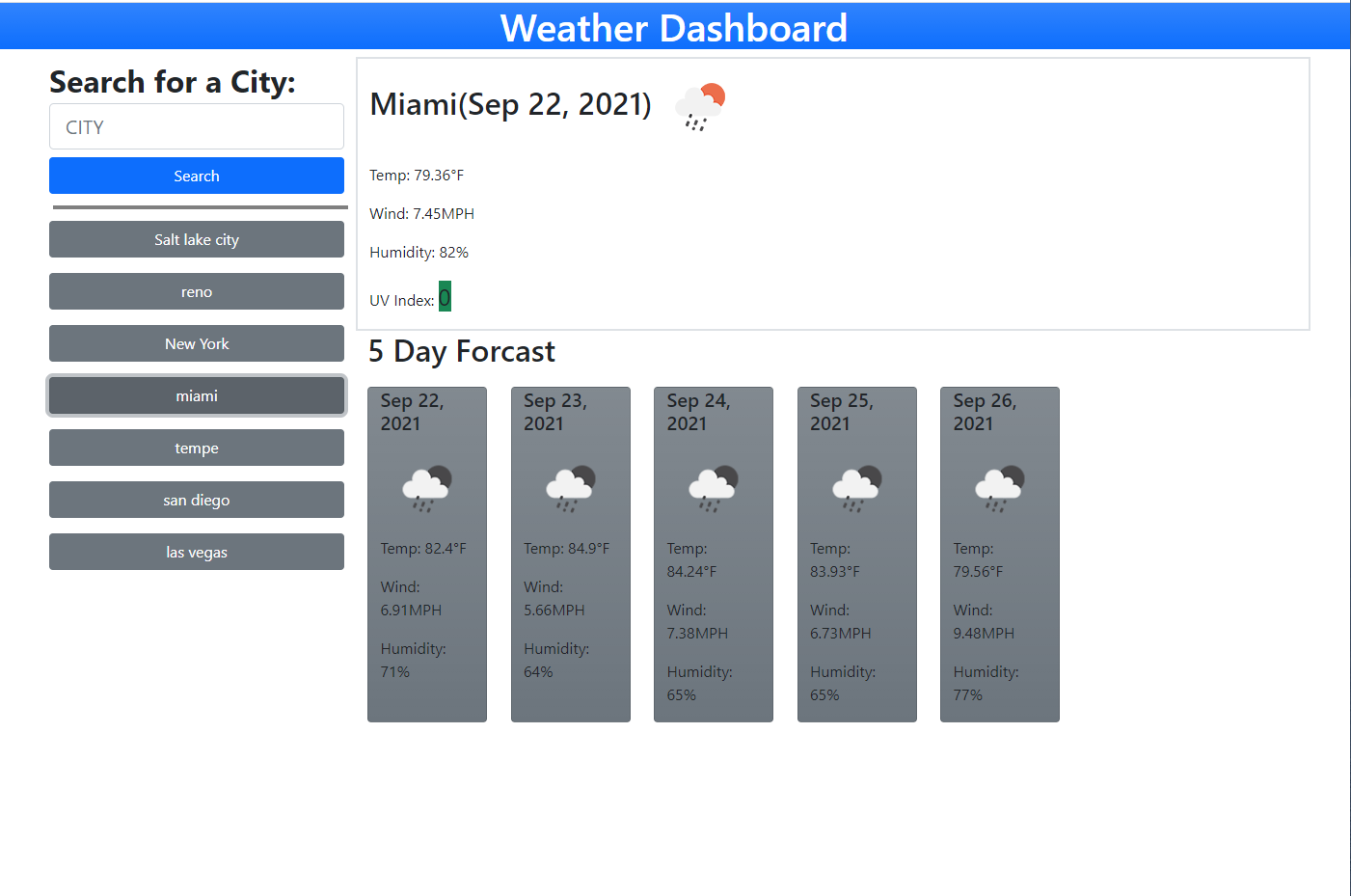Image resolution: width=1351 pixels, height=896 pixels.
Task: Select las vegas from the city list
Action: tap(196, 552)
